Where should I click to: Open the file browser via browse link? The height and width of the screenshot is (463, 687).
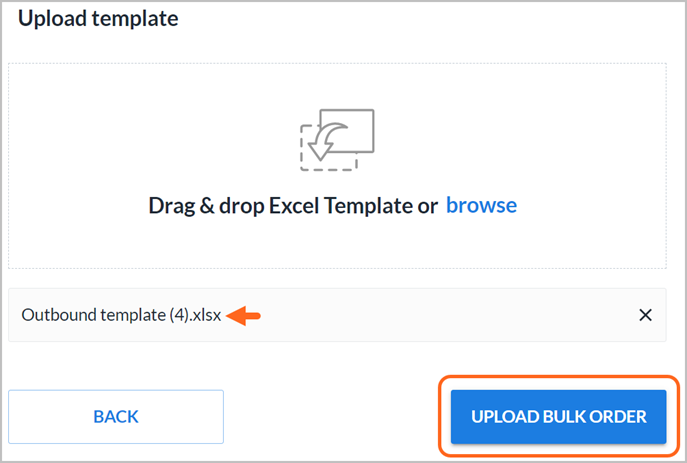pyautogui.click(x=481, y=205)
